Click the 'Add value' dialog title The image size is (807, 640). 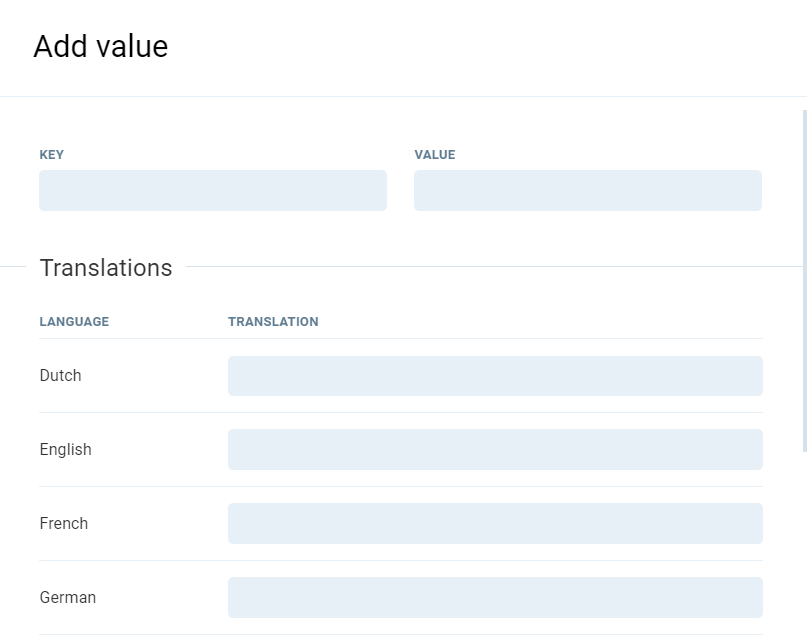[x=100, y=47]
